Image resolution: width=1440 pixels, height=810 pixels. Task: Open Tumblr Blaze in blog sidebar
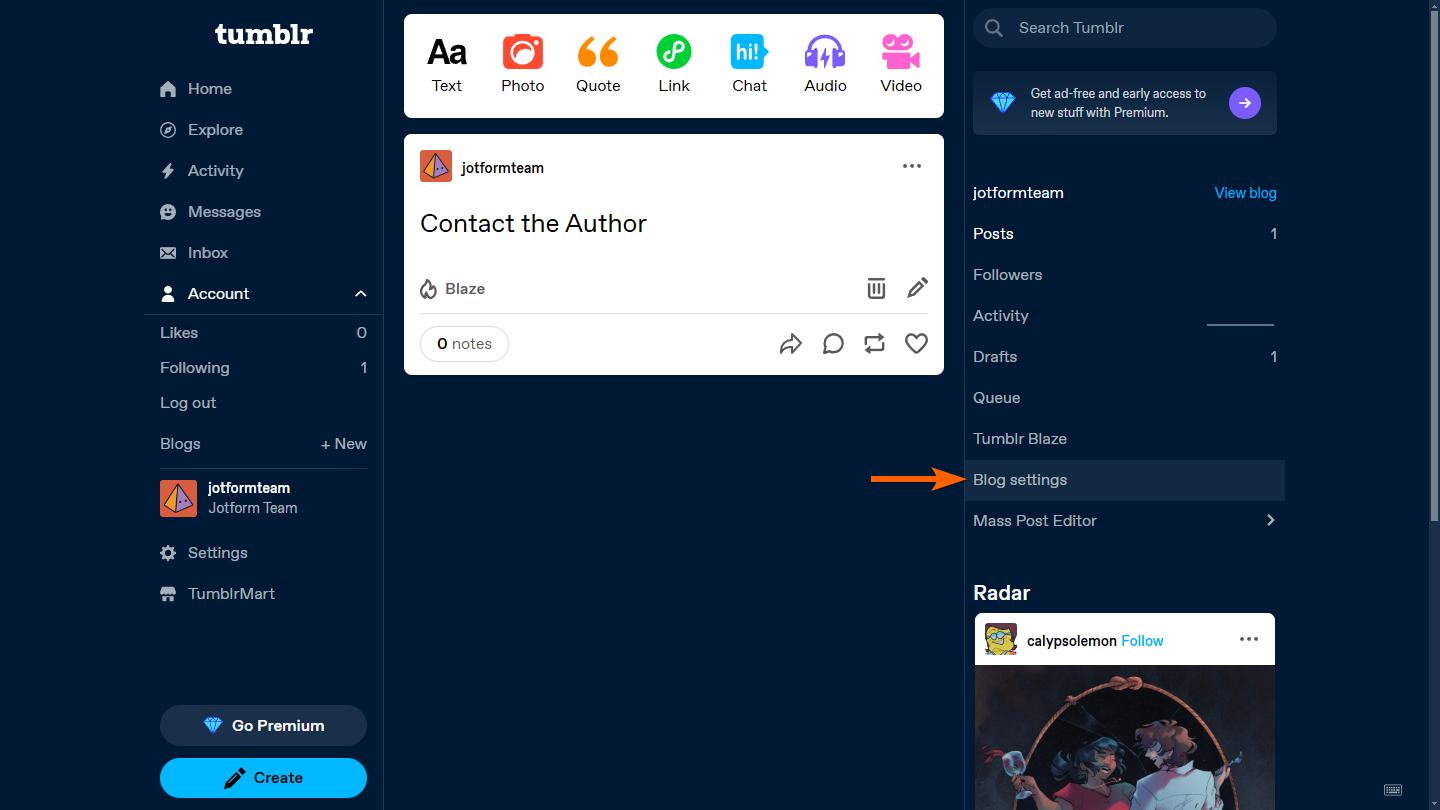pyautogui.click(x=1125, y=439)
